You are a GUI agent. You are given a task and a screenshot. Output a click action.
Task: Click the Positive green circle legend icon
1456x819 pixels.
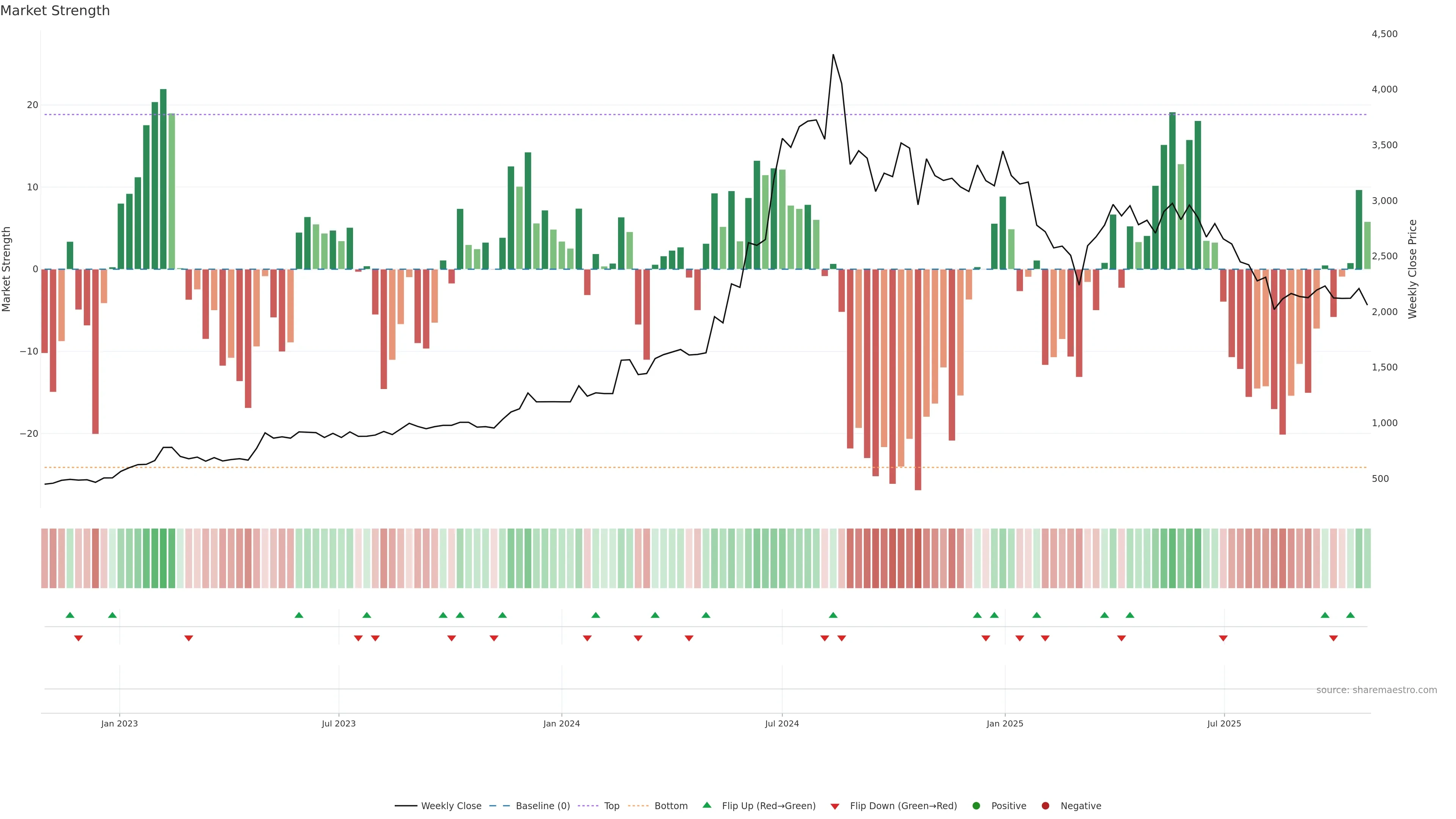[976, 806]
